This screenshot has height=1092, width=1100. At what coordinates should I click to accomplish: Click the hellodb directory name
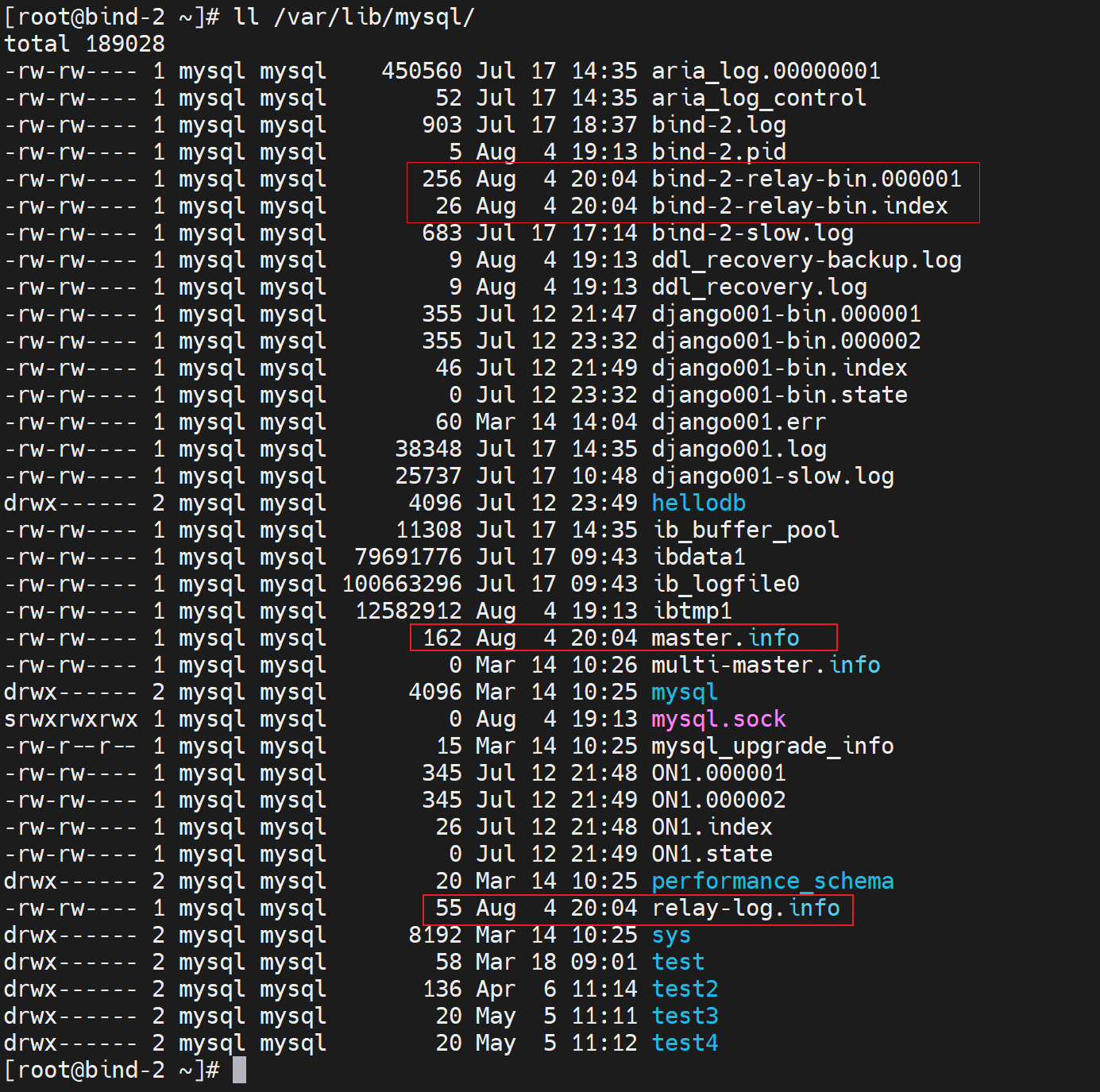[x=698, y=504]
